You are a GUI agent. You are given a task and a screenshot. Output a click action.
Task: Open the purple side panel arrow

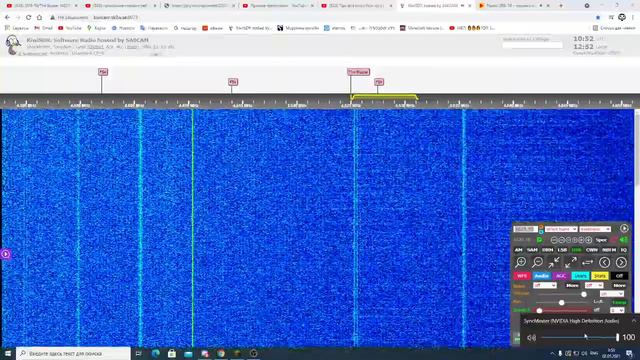[5, 254]
